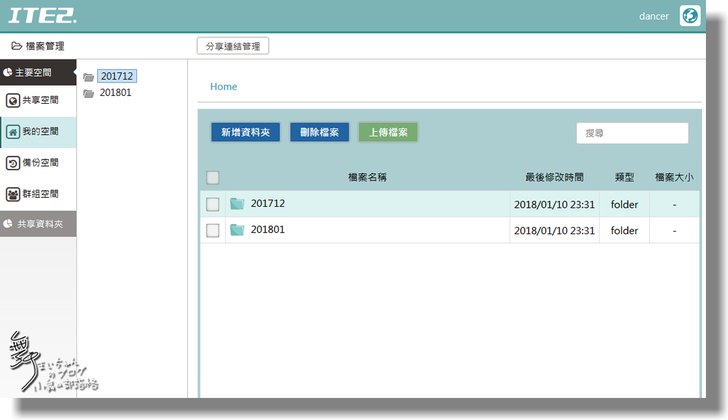Check the box for folder 201801

(x=213, y=230)
